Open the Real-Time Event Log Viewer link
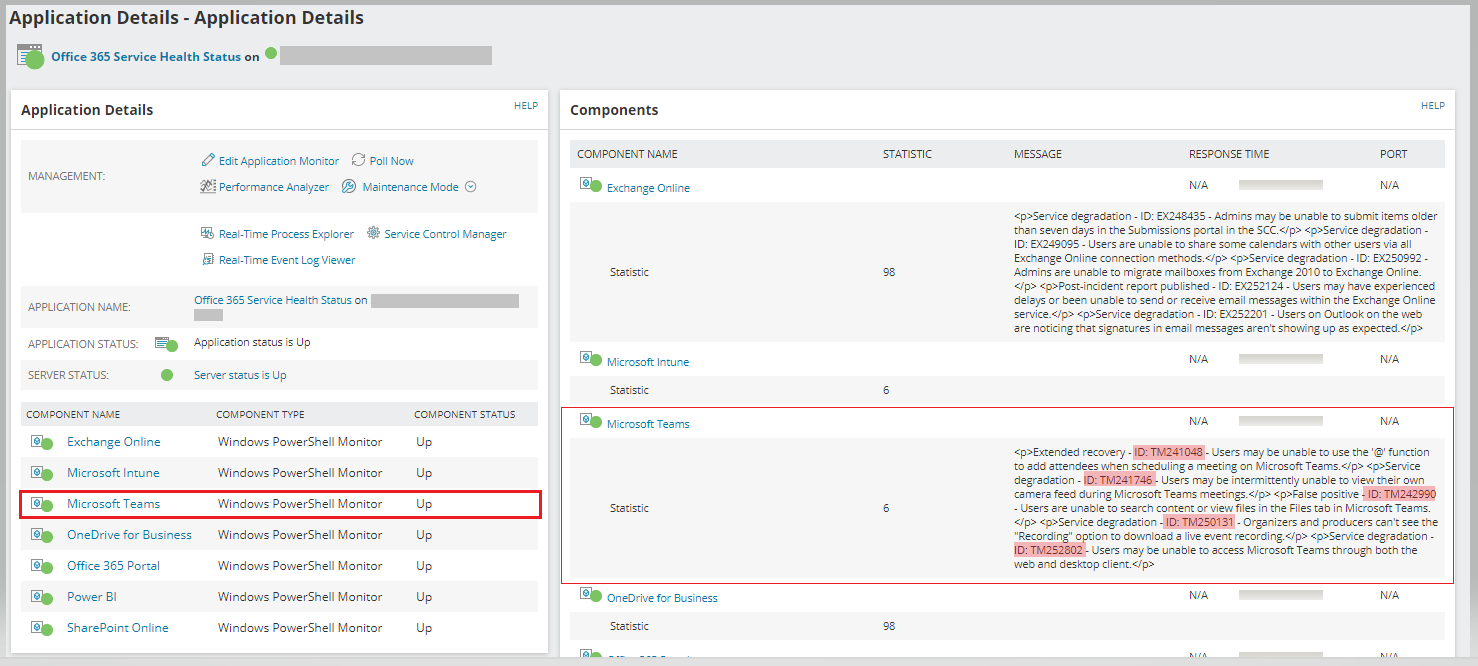The height and width of the screenshot is (666, 1478). pos(287,260)
